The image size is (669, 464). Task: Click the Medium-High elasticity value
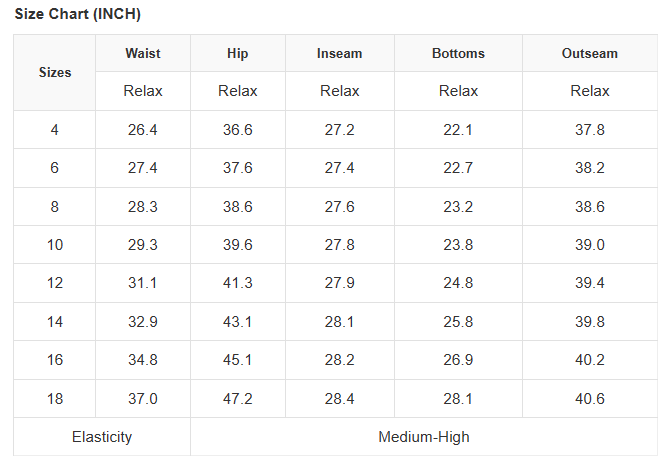coord(424,437)
